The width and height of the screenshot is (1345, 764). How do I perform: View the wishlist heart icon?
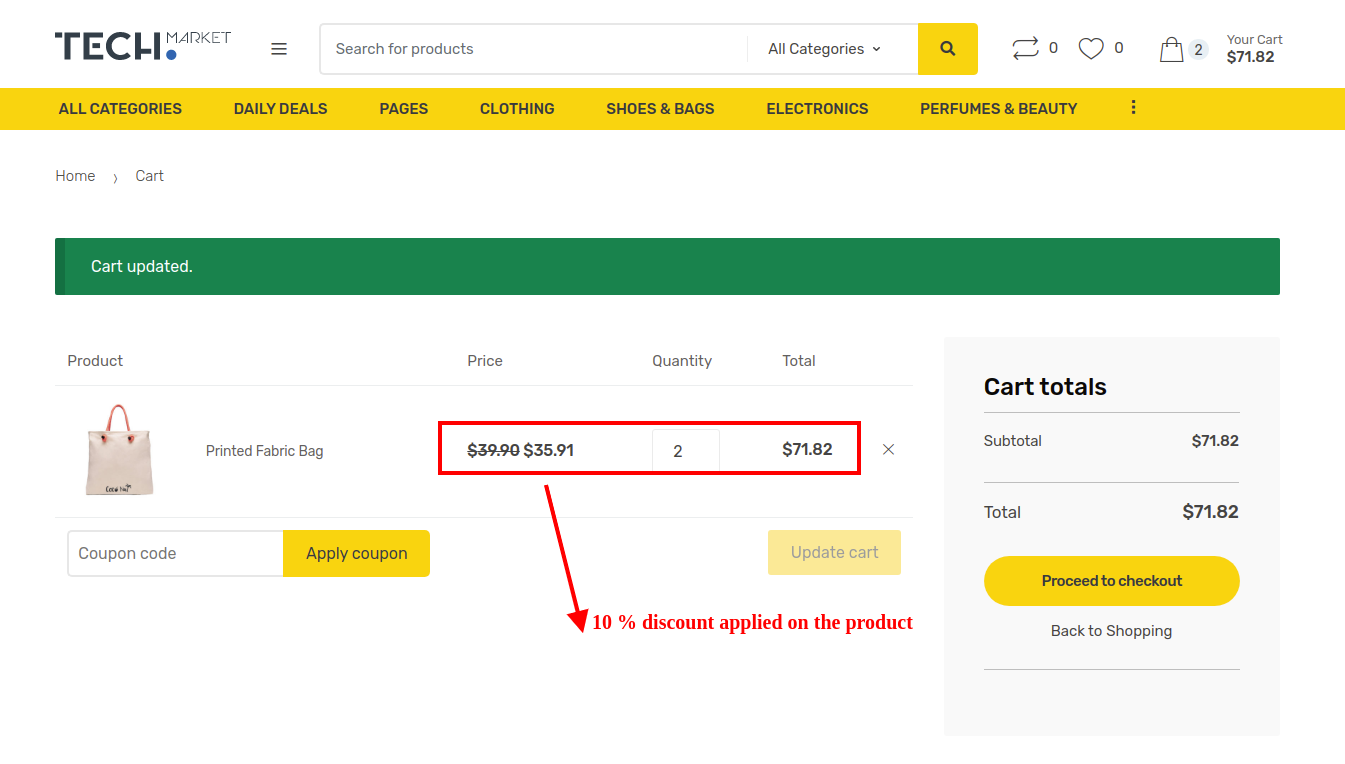(x=1091, y=47)
